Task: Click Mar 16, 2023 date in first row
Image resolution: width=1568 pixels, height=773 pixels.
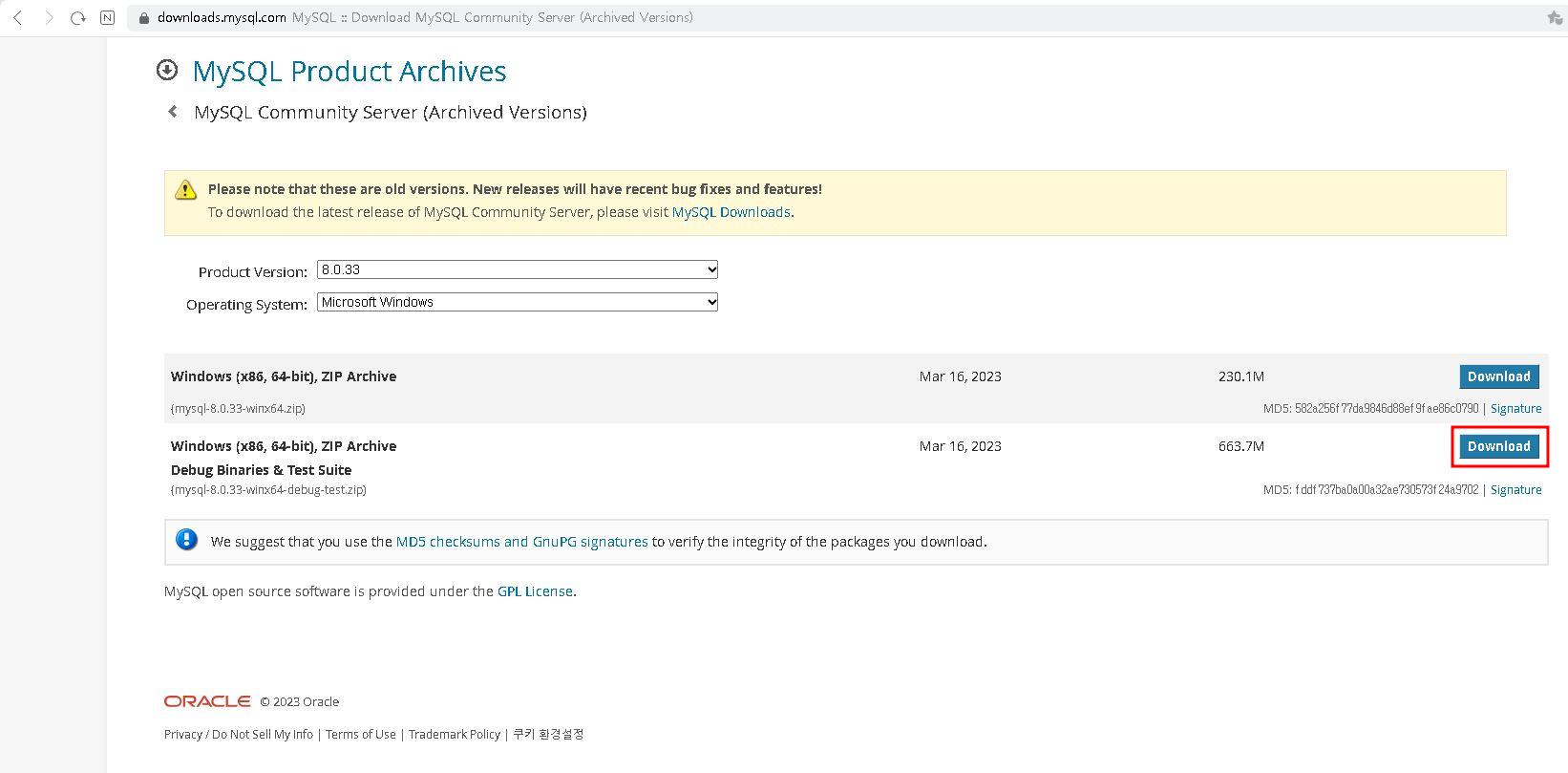Action: pos(961,376)
